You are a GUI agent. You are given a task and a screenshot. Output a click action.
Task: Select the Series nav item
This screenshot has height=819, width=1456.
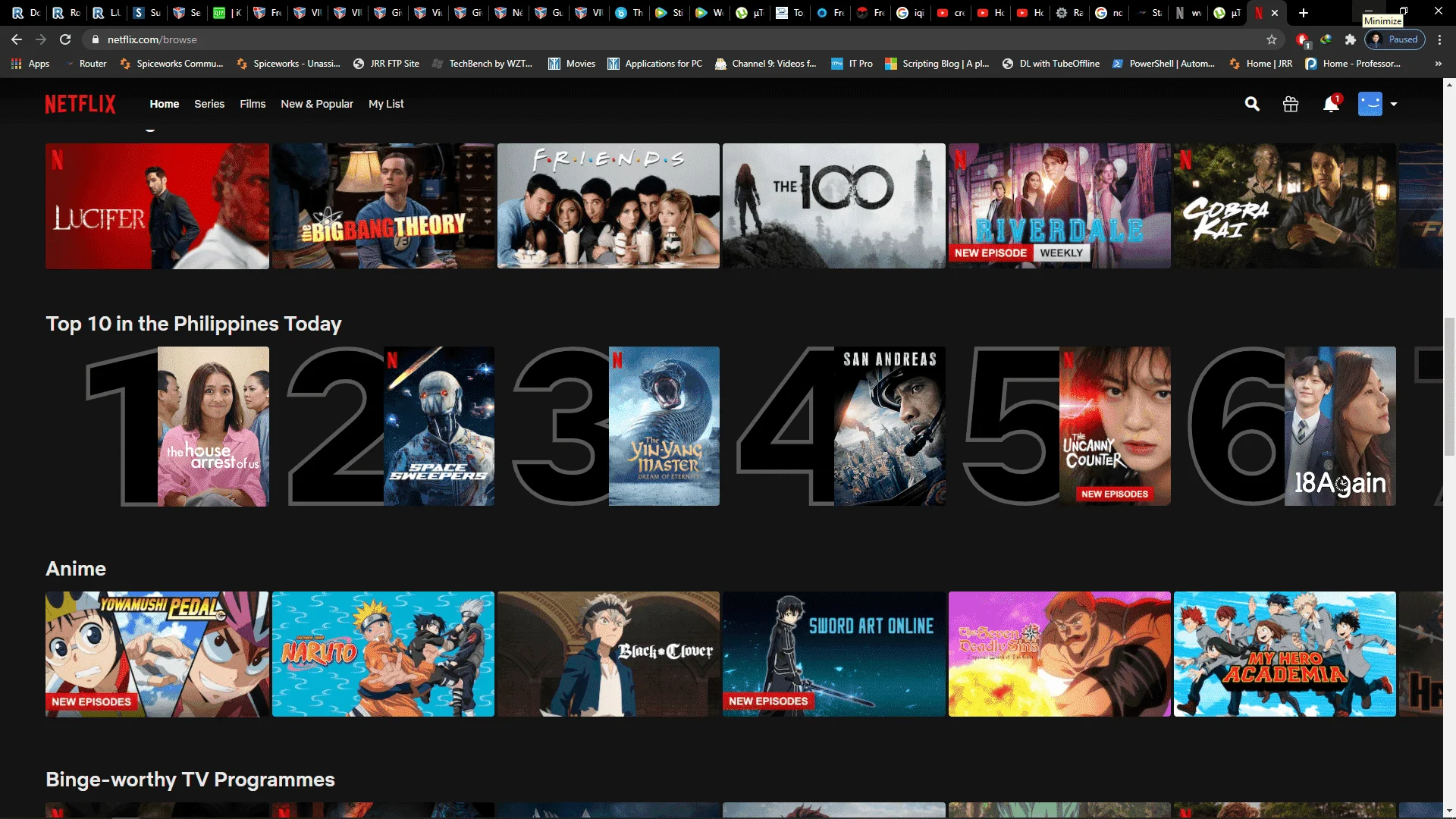(x=209, y=104)
